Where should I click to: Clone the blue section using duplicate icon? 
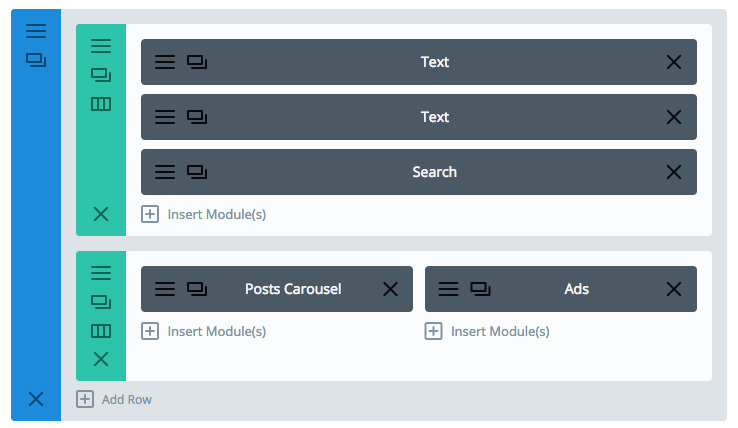pos(36,60)
